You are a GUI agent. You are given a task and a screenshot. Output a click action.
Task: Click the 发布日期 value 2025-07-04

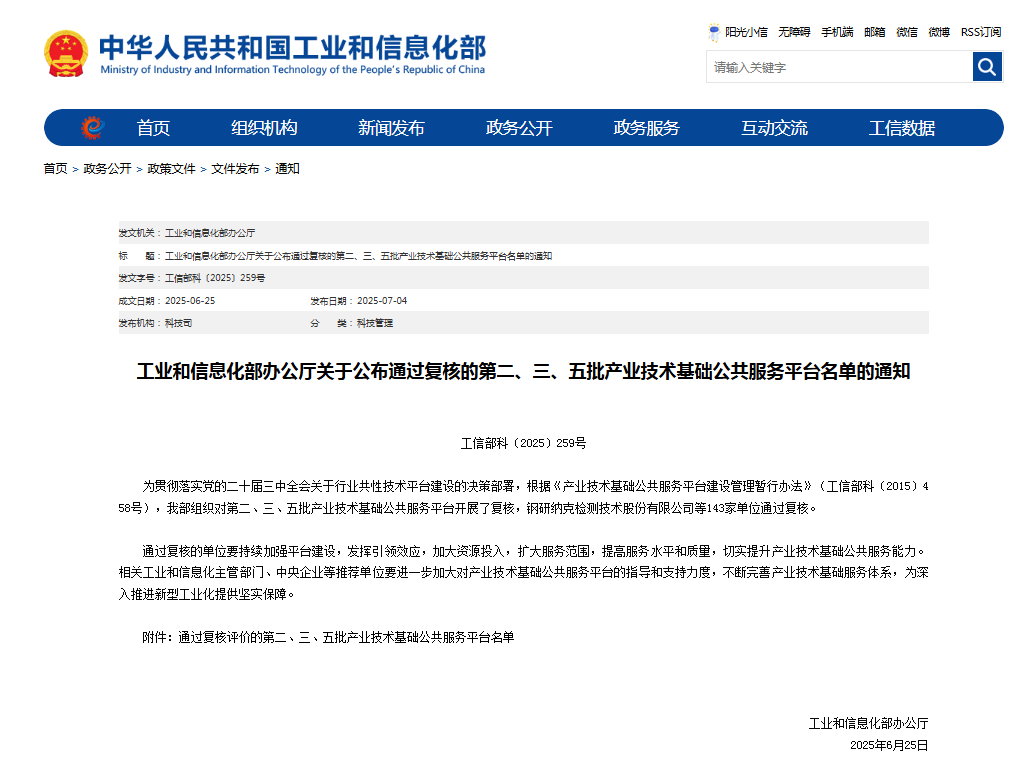click(382, 301)
